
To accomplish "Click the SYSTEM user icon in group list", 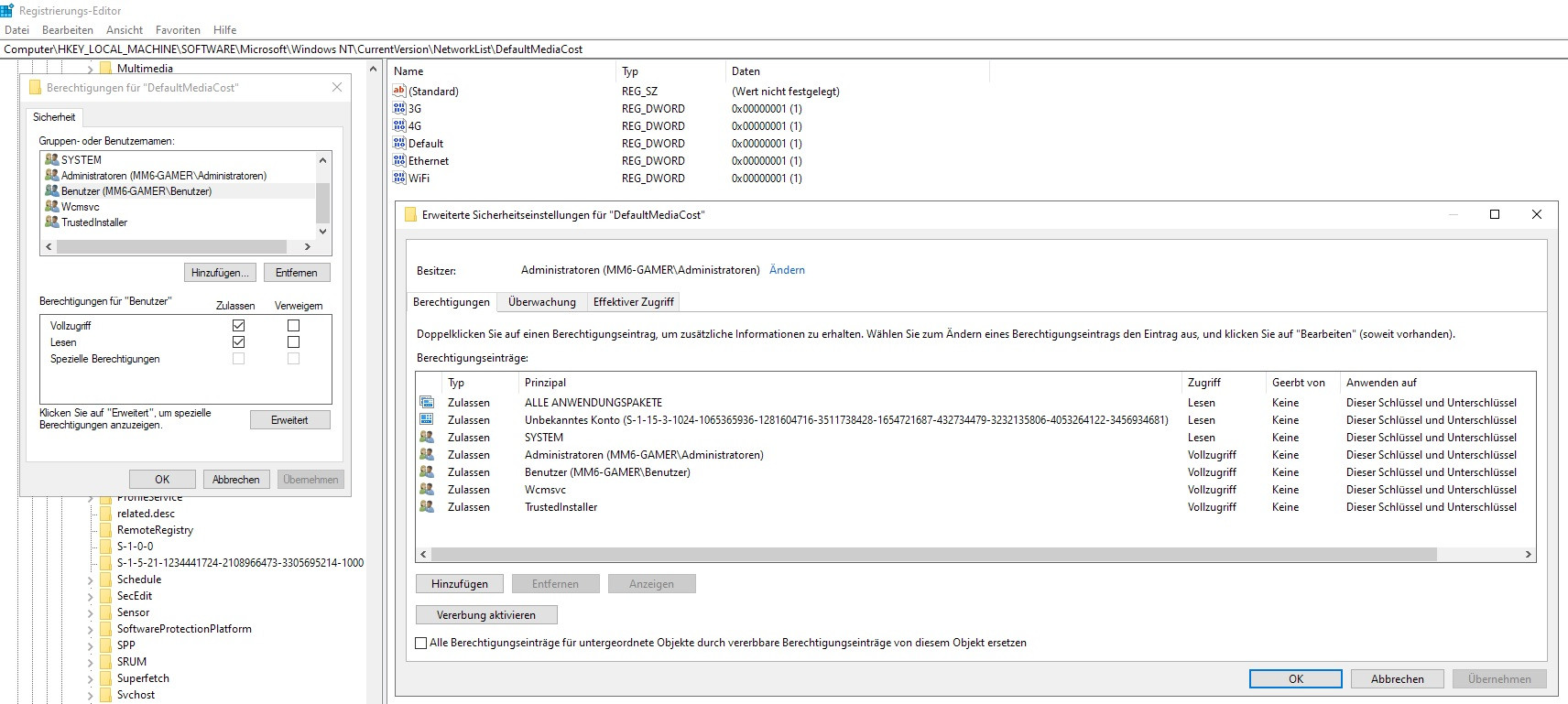I will coord(52,159).
